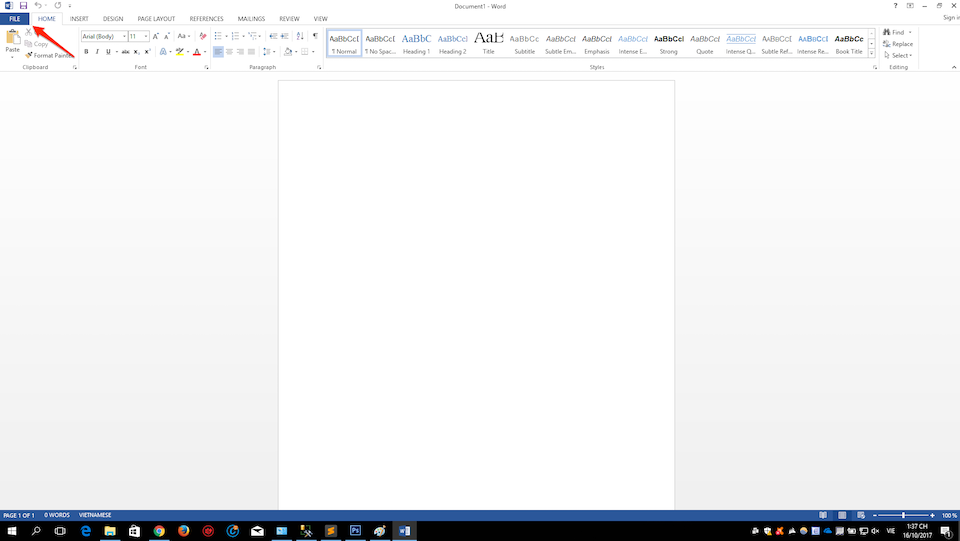Image resolution: width=960 pixels, height=541 pixels.
Task: Click zoom in plus button
Action: [x=932, y=515]
